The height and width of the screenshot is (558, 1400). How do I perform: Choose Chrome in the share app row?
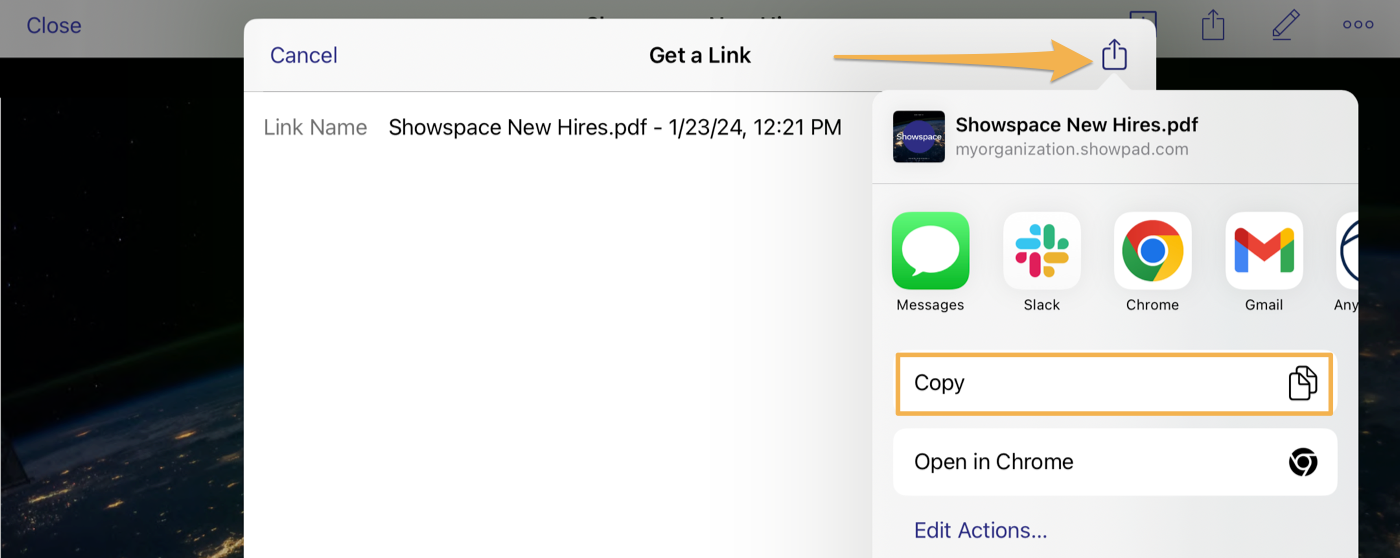(x=1153, y=250)
